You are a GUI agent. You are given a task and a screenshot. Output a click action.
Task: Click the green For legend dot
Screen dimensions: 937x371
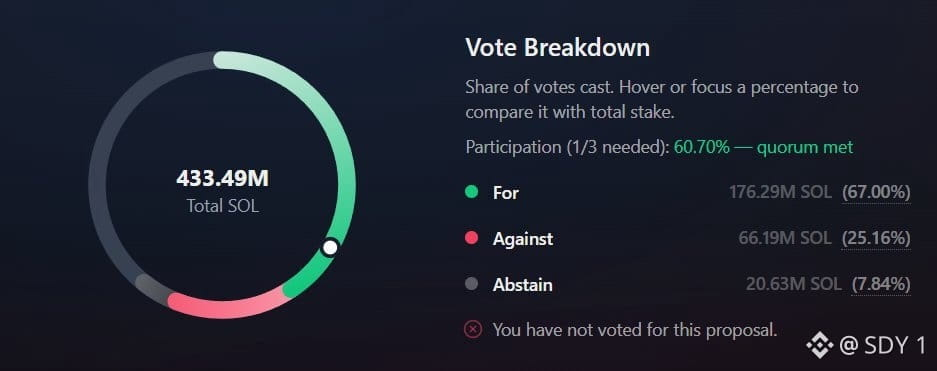tap(472, 192)
